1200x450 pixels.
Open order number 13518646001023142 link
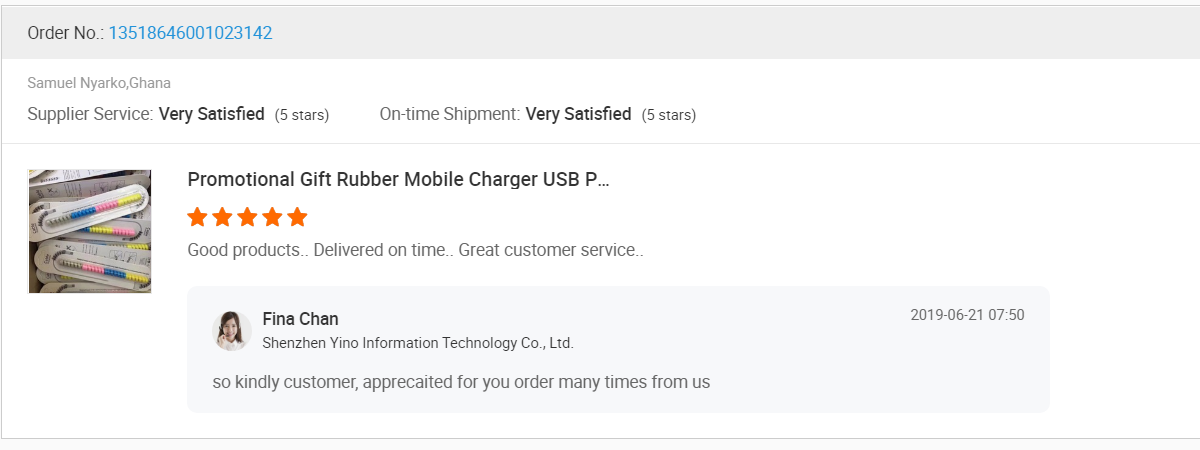190,33
